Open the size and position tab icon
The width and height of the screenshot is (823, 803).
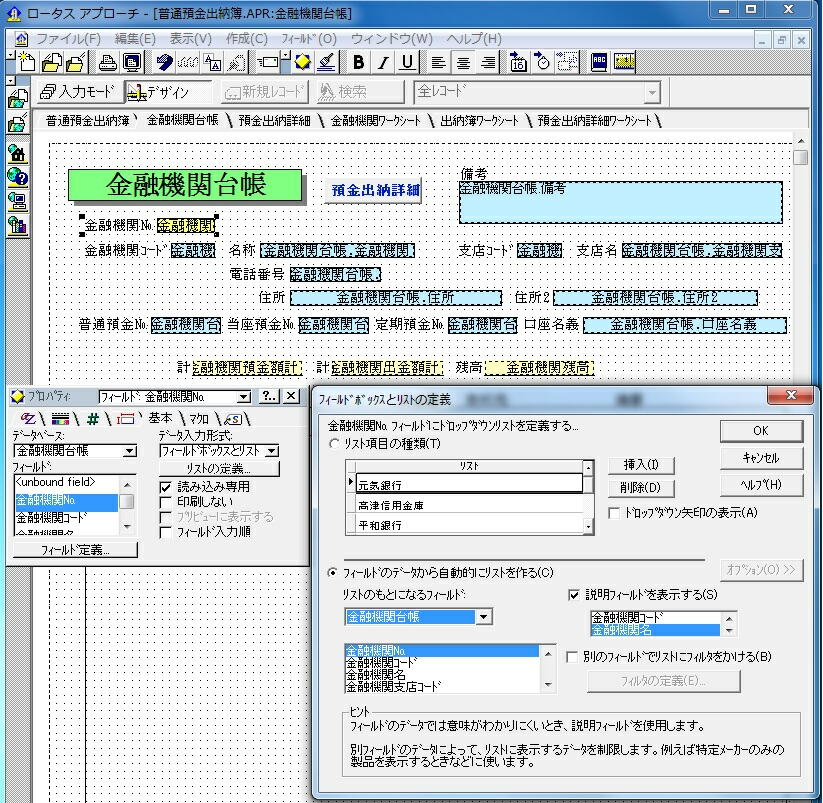[125, 419]
